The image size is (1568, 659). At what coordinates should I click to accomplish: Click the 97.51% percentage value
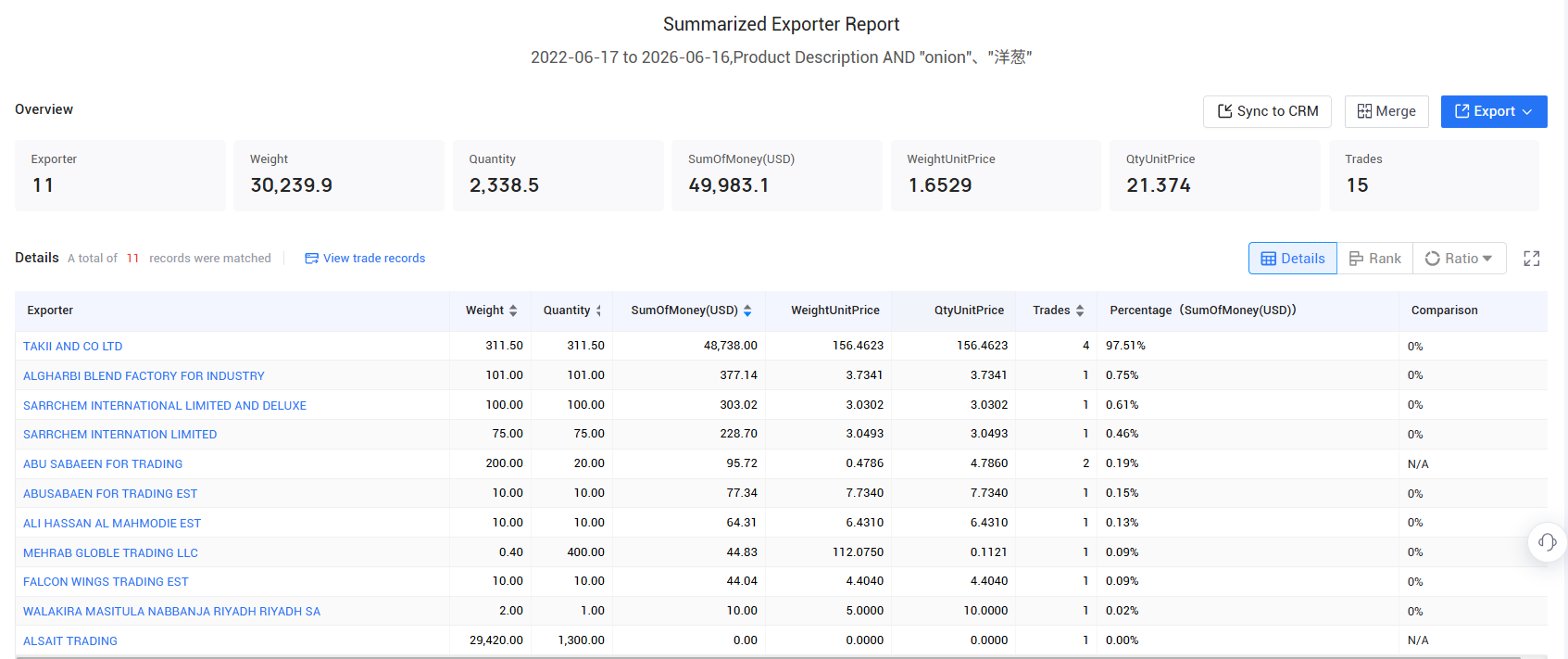click(x=1125, y=346)
